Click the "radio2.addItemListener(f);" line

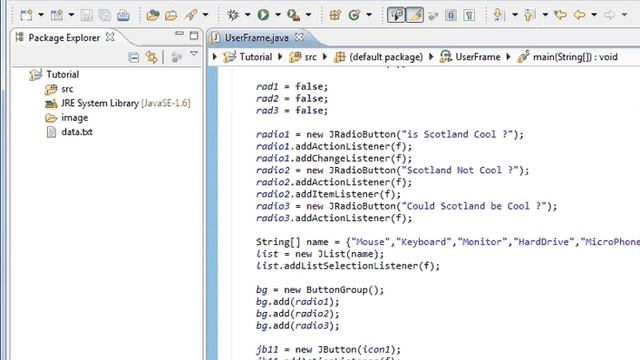coord(328,194)
